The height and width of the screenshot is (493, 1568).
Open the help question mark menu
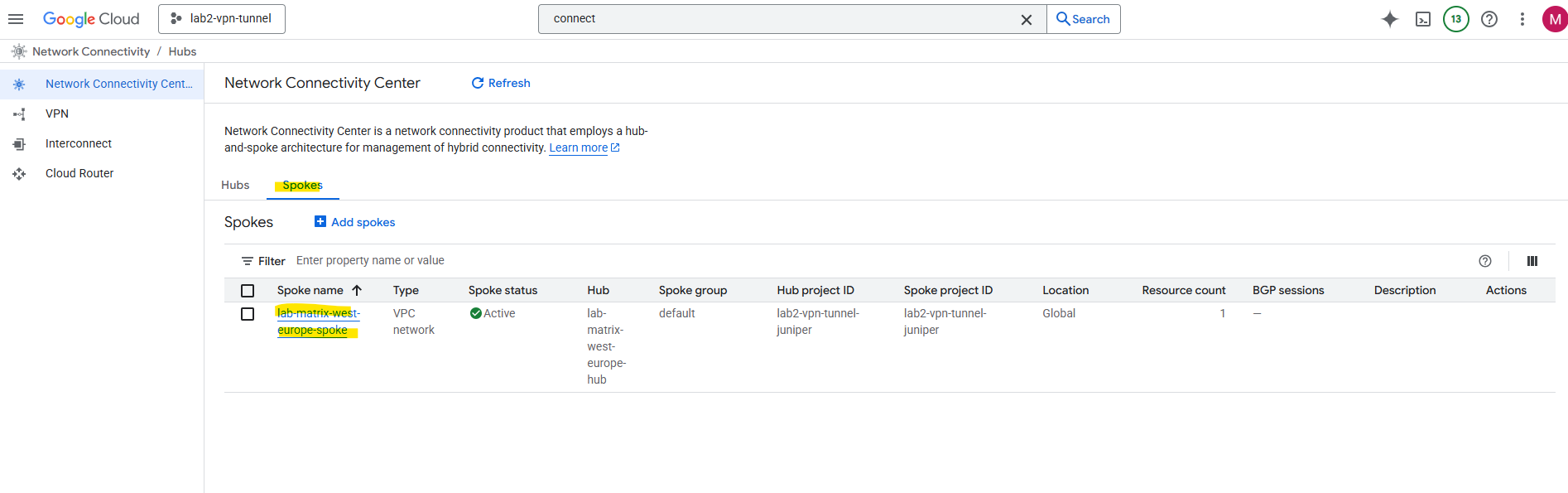[x=1489, y=19]
